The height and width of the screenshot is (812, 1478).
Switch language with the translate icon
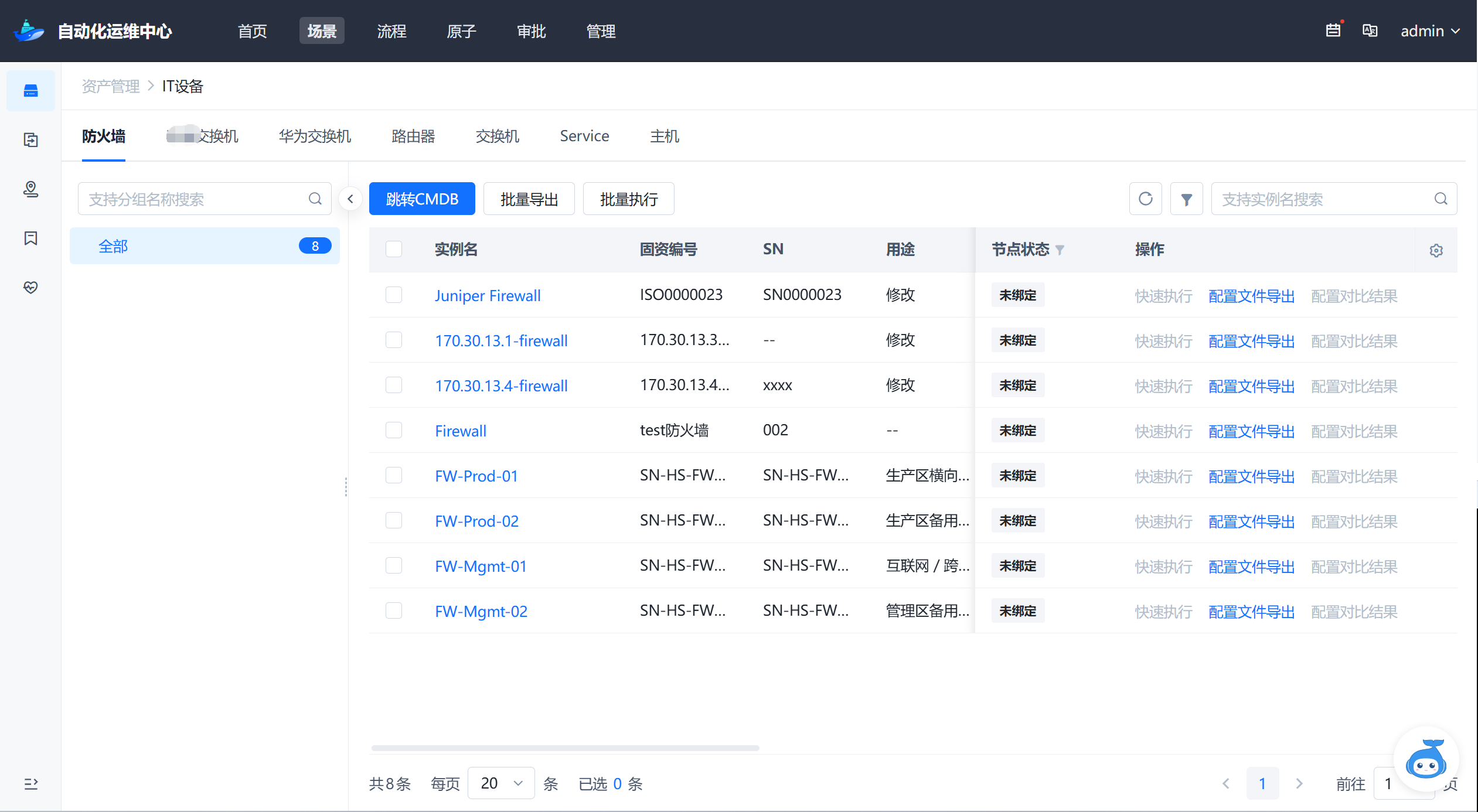(1370, 30)
